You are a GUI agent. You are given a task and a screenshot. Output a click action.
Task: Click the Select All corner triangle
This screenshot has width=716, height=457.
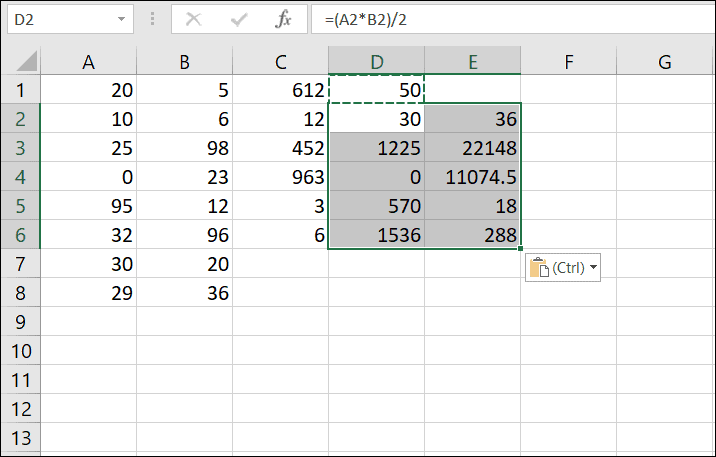point(26,61)
